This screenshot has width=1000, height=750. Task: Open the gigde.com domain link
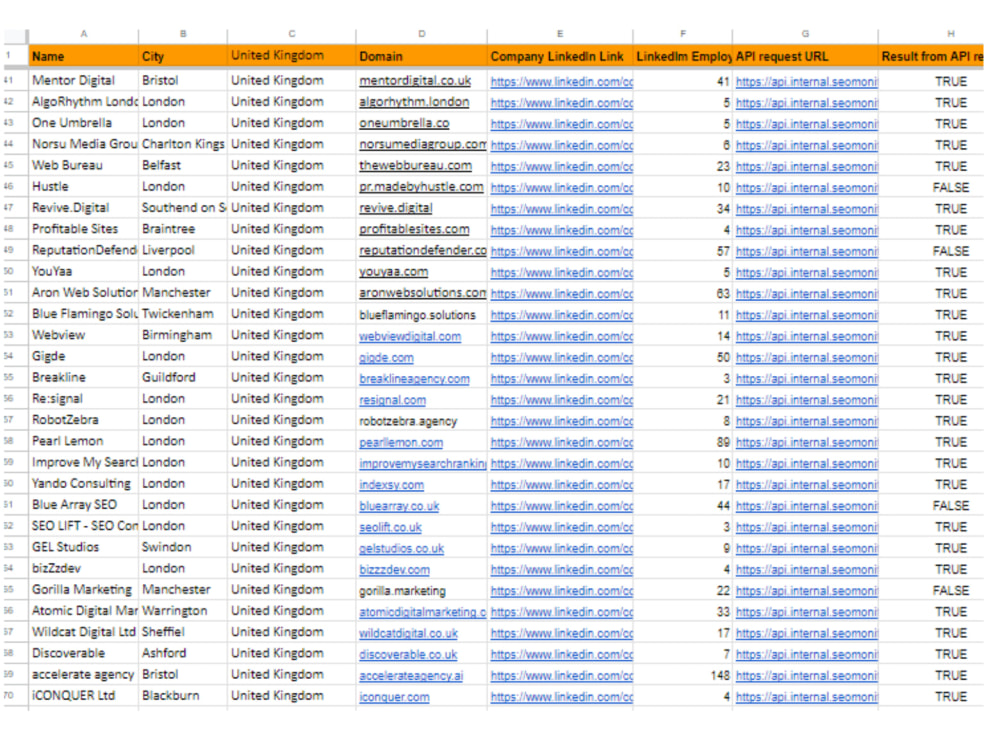click(386, 357)
